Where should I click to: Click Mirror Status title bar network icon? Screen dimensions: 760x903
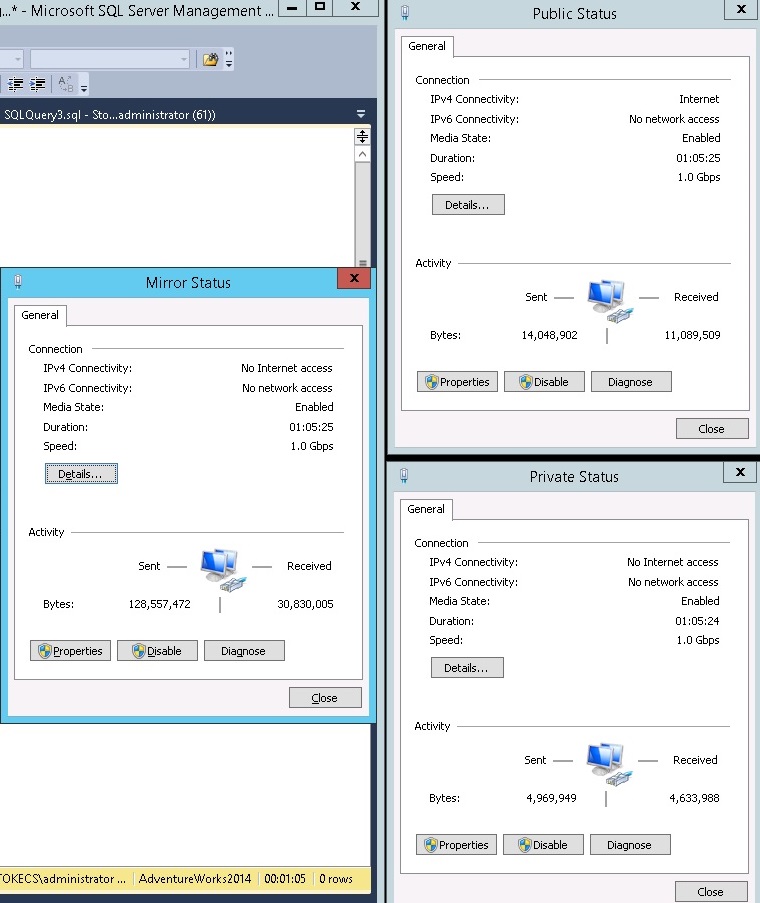point(18,282)
